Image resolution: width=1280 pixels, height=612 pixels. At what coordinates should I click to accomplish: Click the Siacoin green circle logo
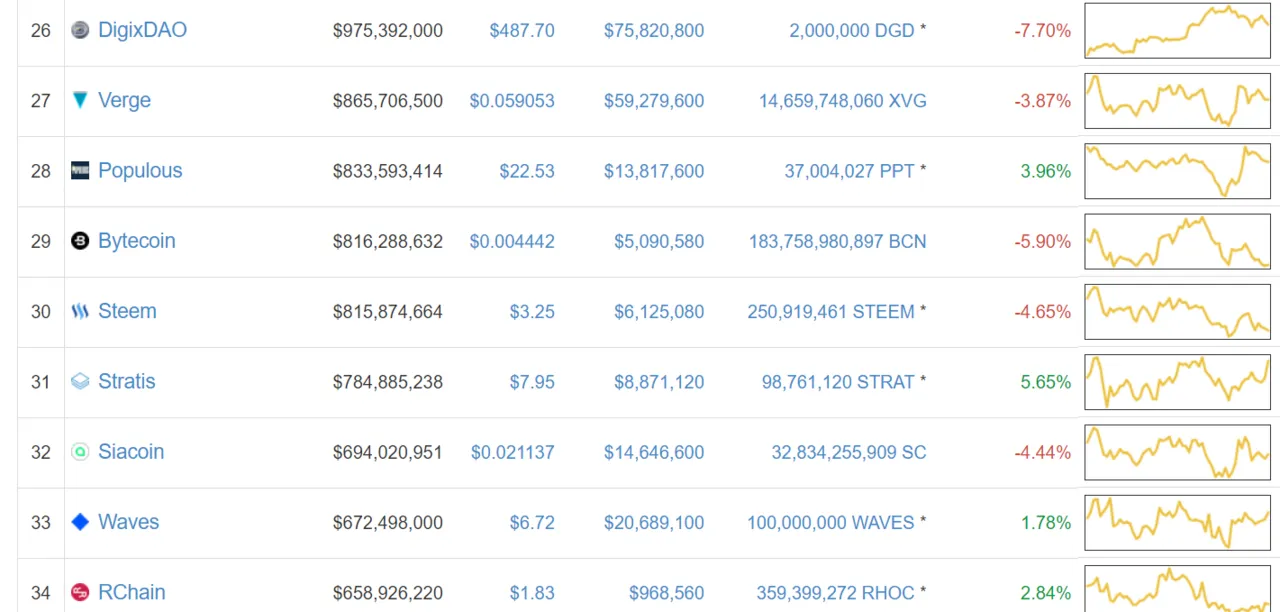[x=80, y=452]
